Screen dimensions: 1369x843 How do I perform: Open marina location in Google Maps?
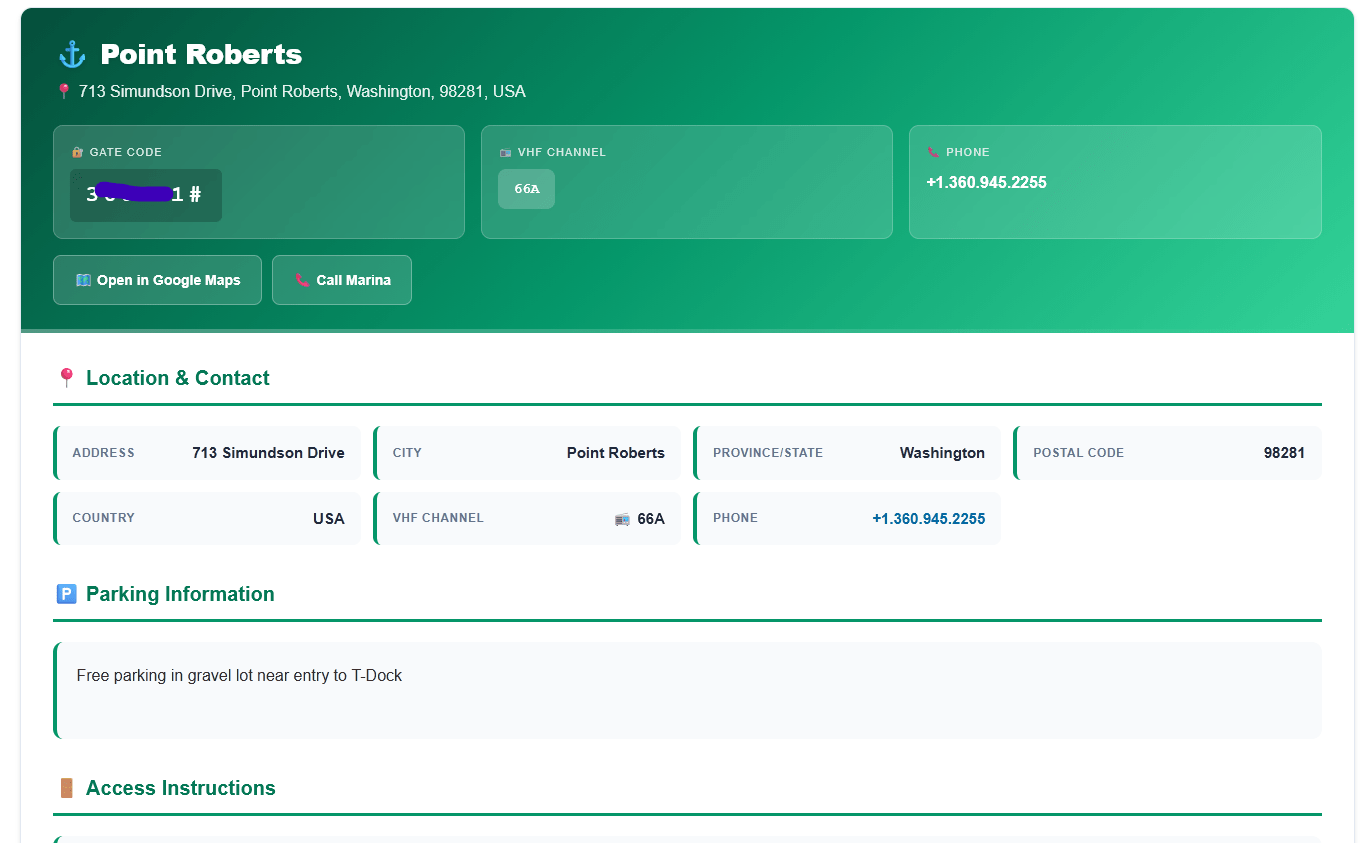(x=157, y=280)
